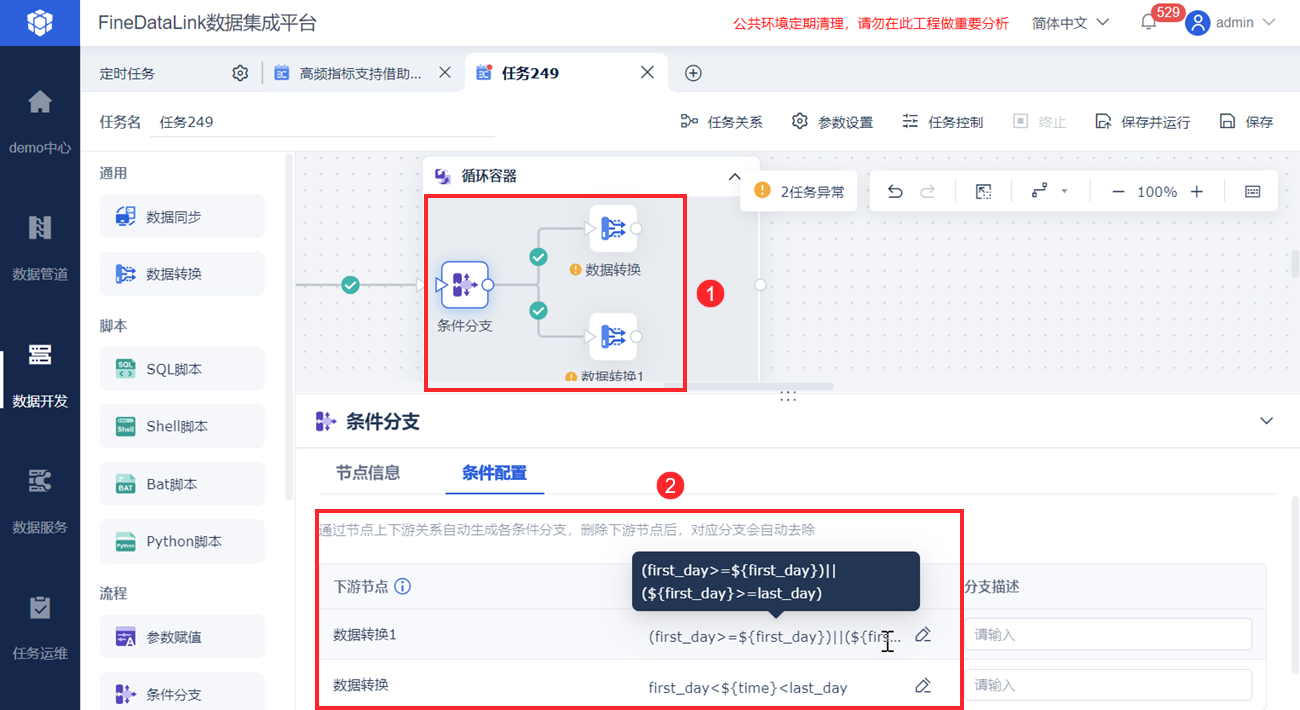Undo the last canvas action
The image size is (1300, 710).
tap(895, 192)
